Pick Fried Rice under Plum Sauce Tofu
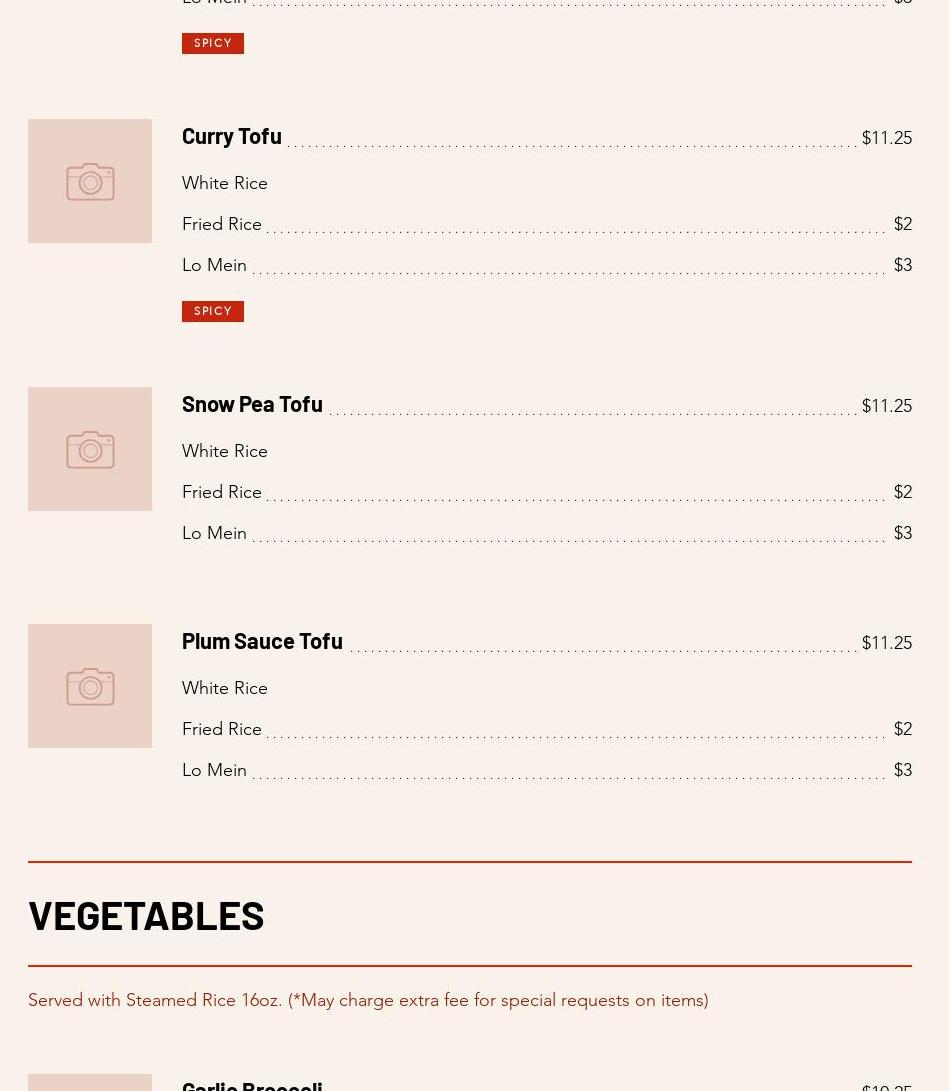The height and width of the screenshot is (1091, 949). point(222,730)
